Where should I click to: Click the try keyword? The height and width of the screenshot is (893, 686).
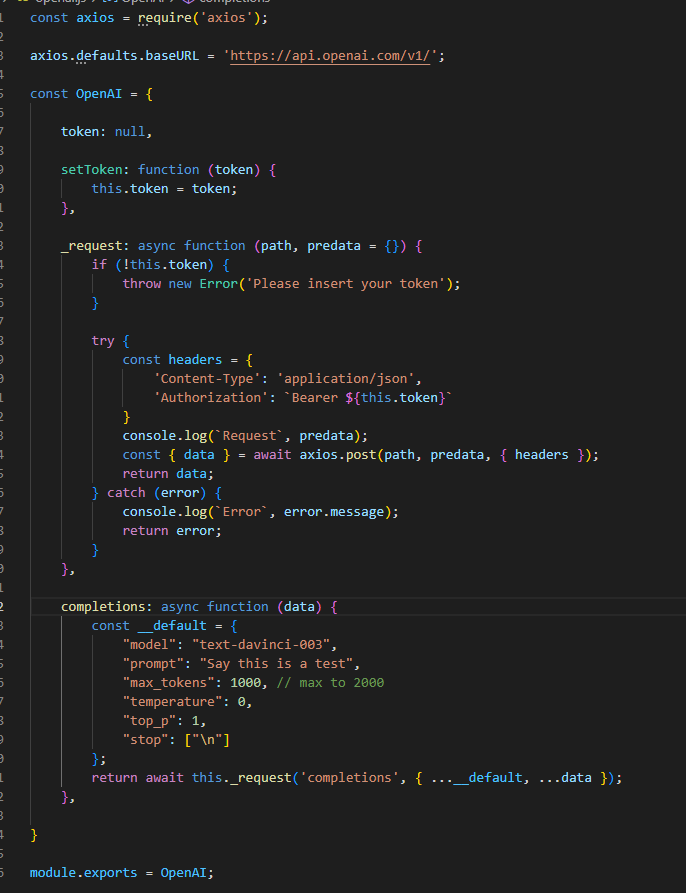(x=103, y=341)
